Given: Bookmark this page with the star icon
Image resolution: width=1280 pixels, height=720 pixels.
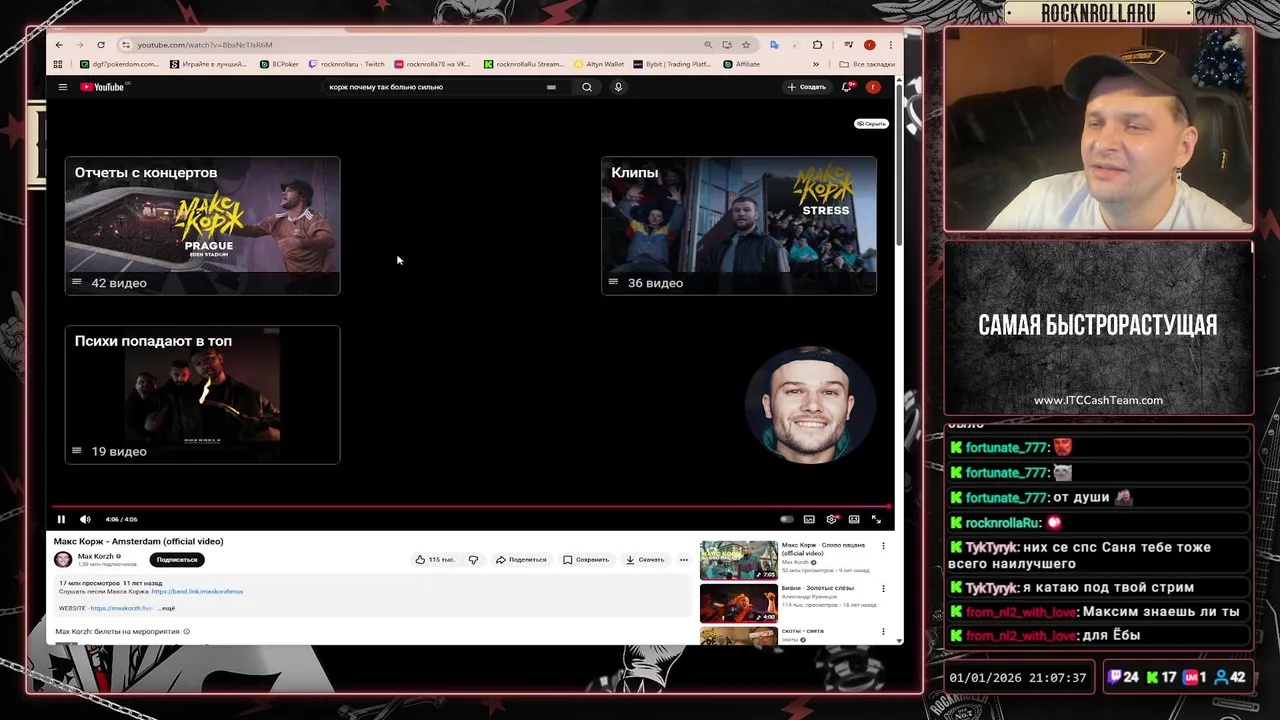Looking at the screenshot, I should 746,45.
